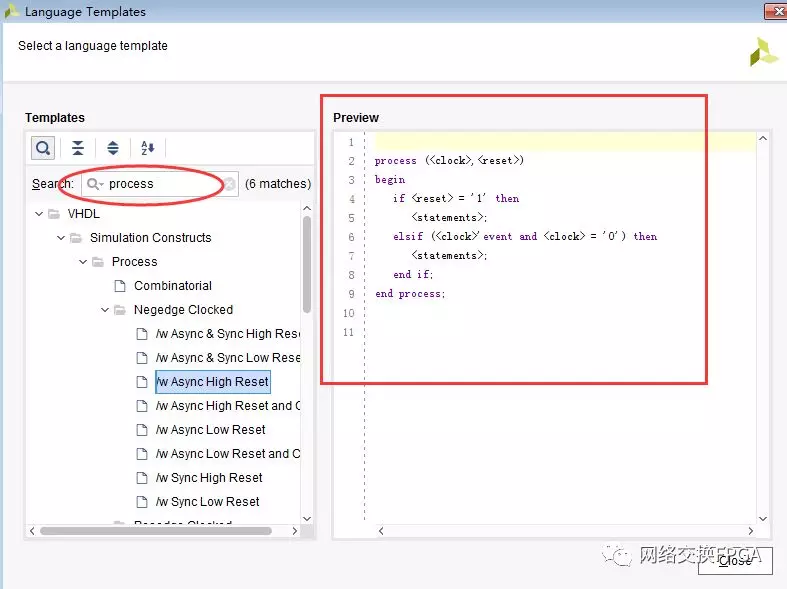Click file icon of /w Sync Low Reset
Screen dimensions: 787x589
pos(142,502)
